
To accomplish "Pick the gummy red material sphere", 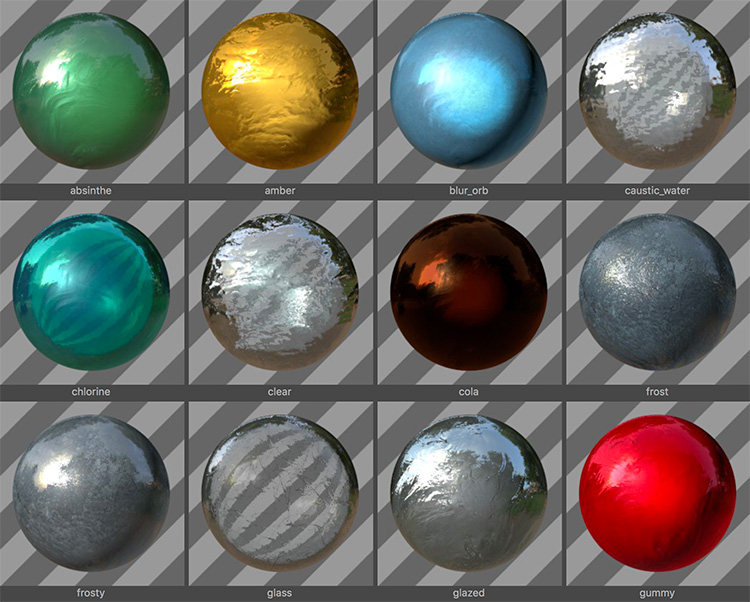I will (658, 493).
